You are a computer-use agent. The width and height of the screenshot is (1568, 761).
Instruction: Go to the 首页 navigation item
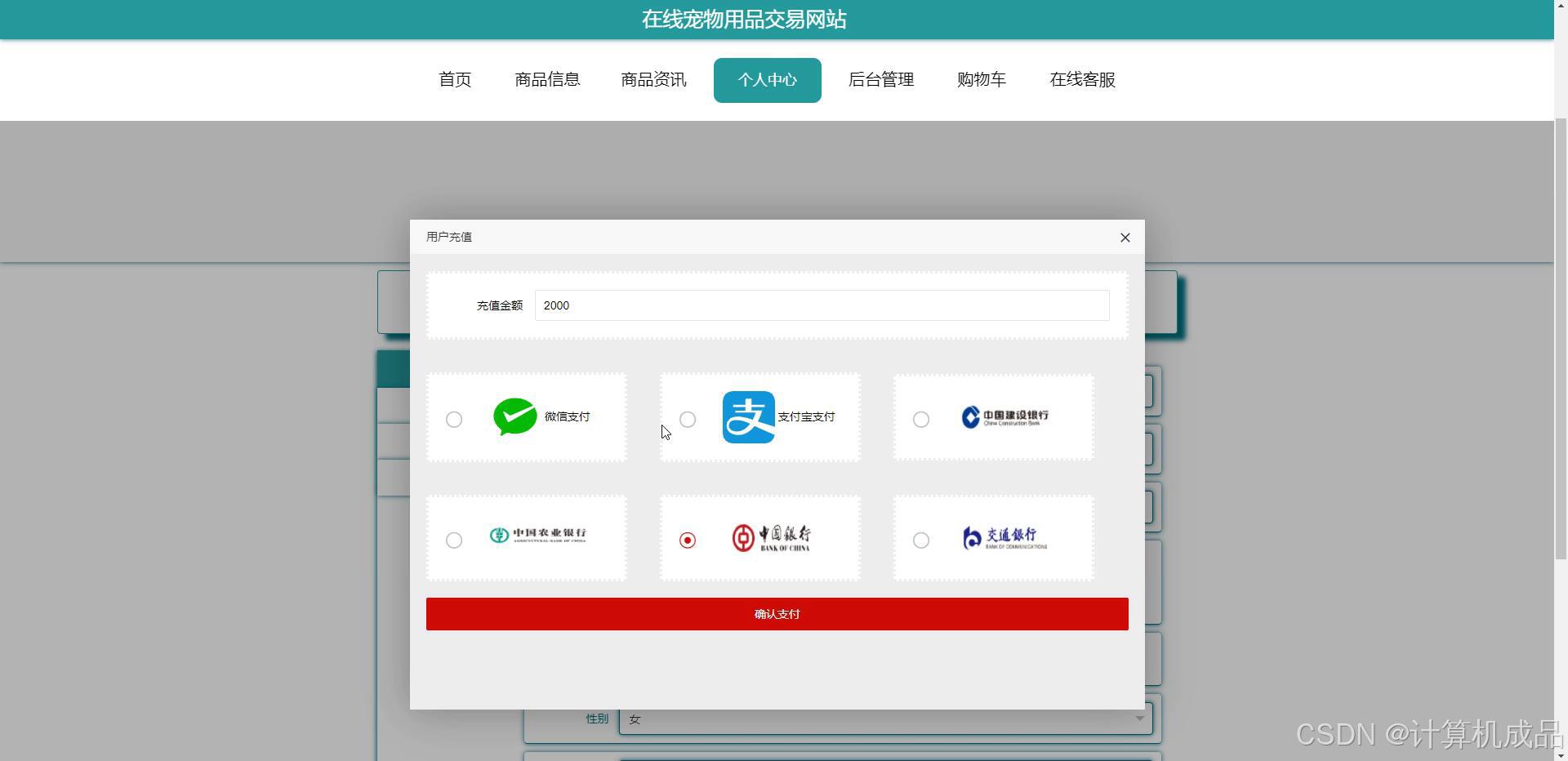coord(455,80)
